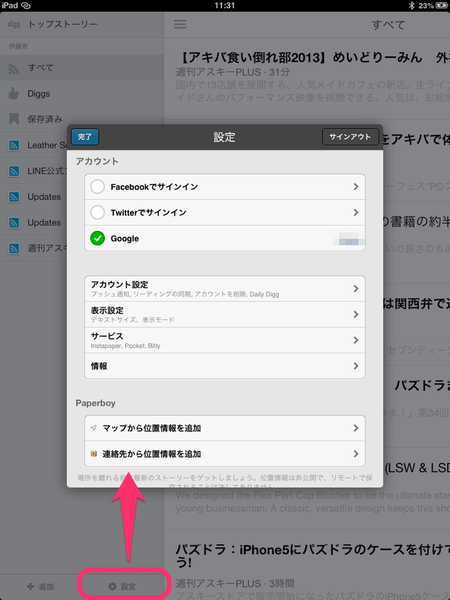Viewport: 450px width, 600px height.
Task: Expand アカウント設定 row chevron
Action: 356,289
